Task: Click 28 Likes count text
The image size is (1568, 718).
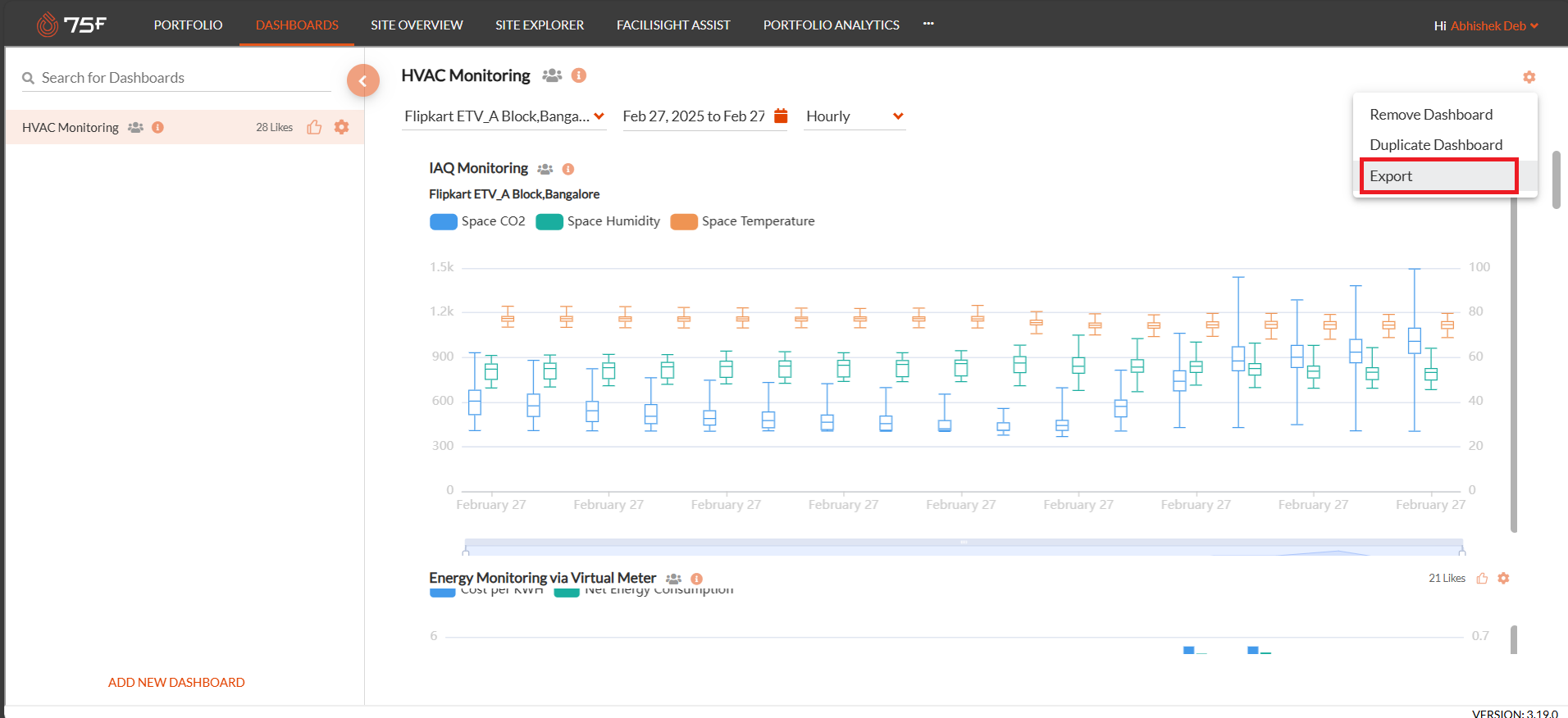Action: (274, 127)
